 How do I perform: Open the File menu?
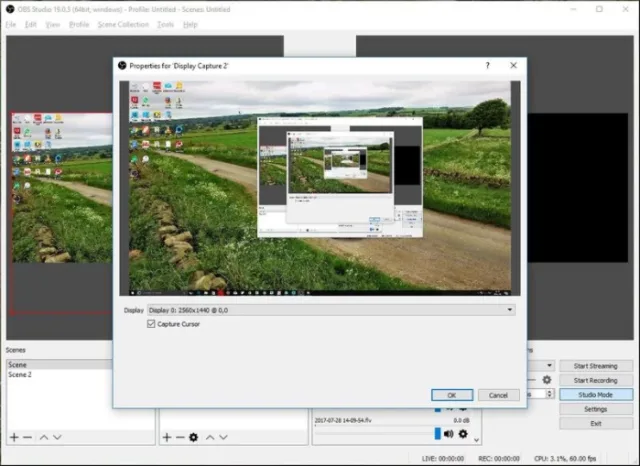click(x=11, y=24)
